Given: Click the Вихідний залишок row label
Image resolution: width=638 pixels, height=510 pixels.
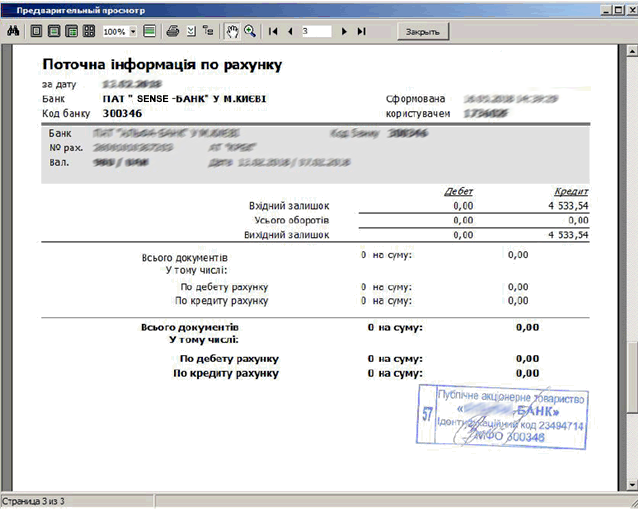Looking at the screenshot, I should click(286, 235).
